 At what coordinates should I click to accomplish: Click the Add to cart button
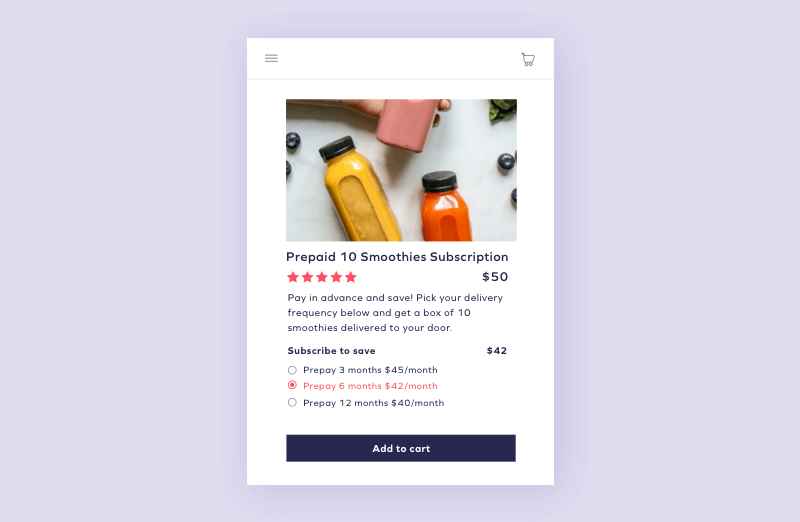[401, 449]
